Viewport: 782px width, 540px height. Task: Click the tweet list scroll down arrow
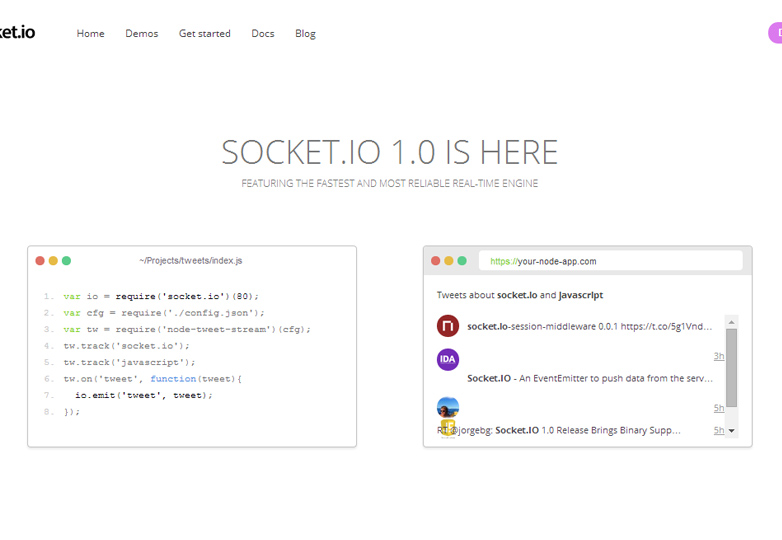(732, 430)
